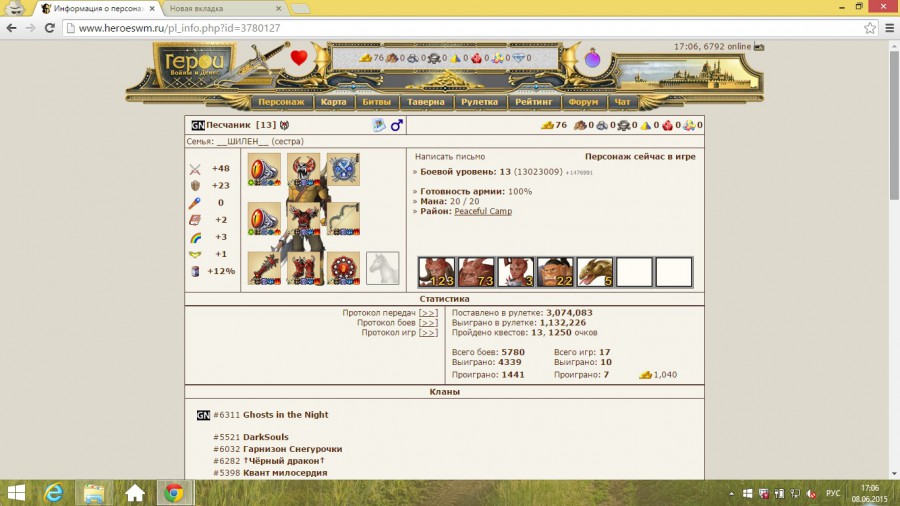Viewport: 900px width, 506px height.
Task: Select army unit with 22 count
Action: point(555,272)
